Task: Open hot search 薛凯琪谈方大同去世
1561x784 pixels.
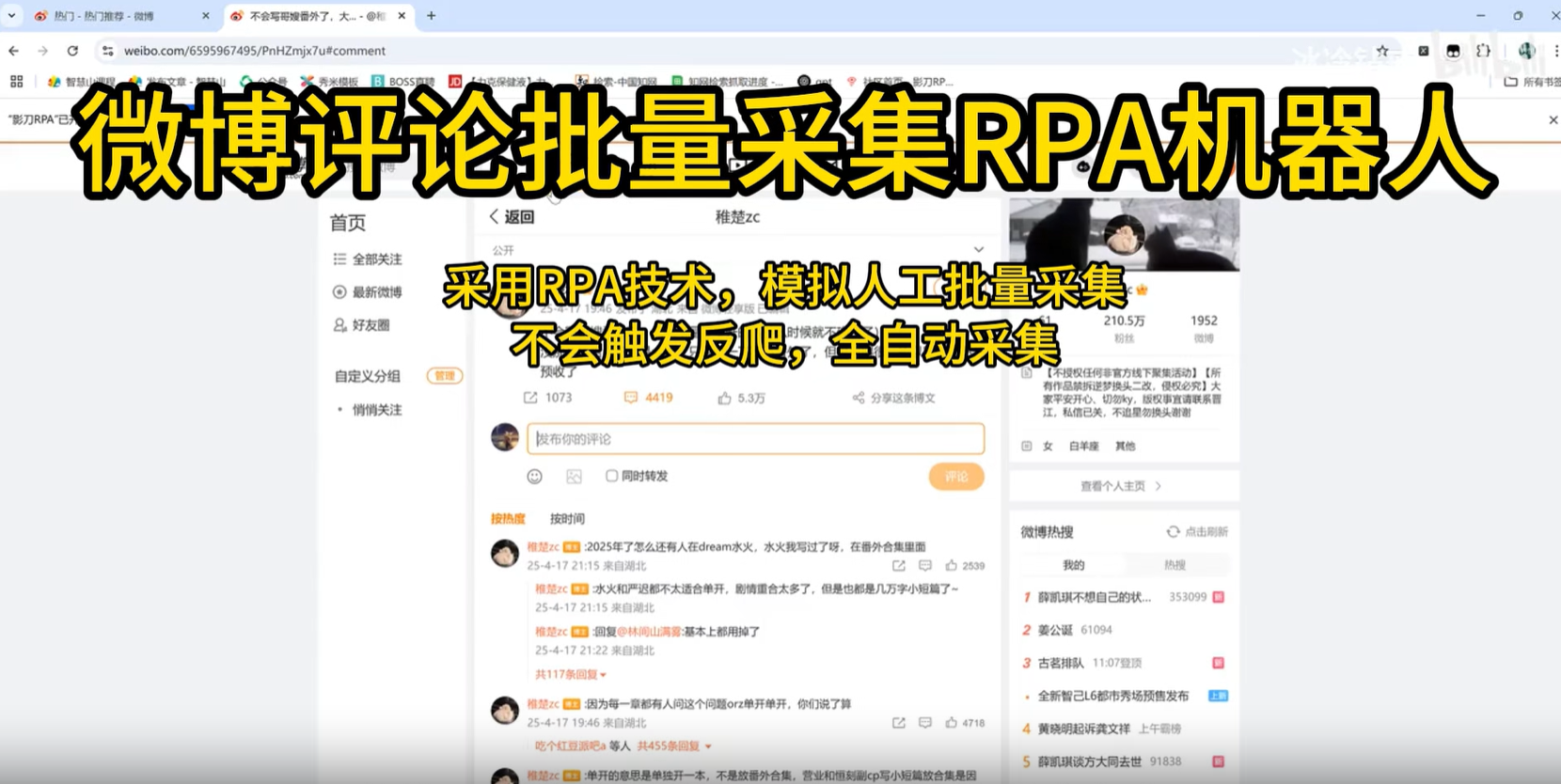Action: pyautogui.click(x=1089, y=762)
